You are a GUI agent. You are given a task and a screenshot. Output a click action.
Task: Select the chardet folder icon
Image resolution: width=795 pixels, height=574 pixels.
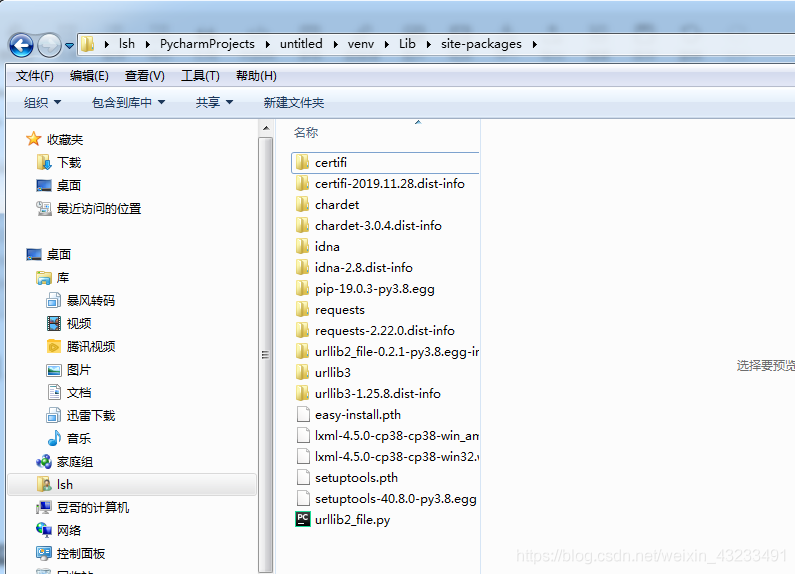coord(303,204)
